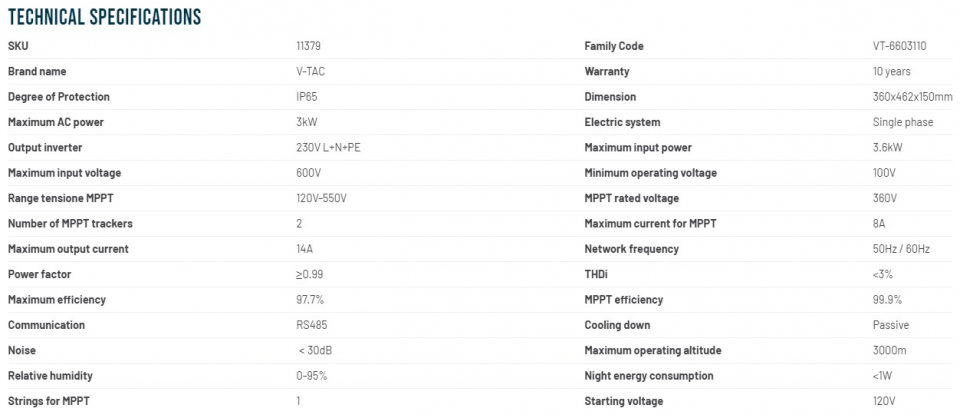Select the Range tensione MPPT label

(59, 198)
